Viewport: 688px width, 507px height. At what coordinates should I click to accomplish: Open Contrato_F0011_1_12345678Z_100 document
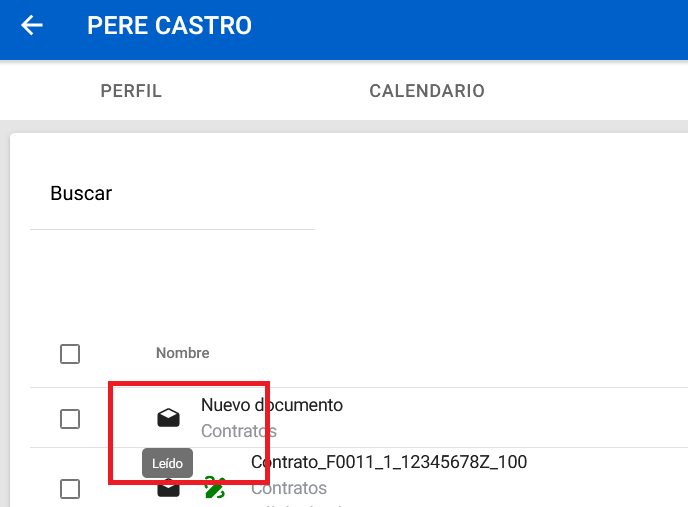(x=388, y=462)
